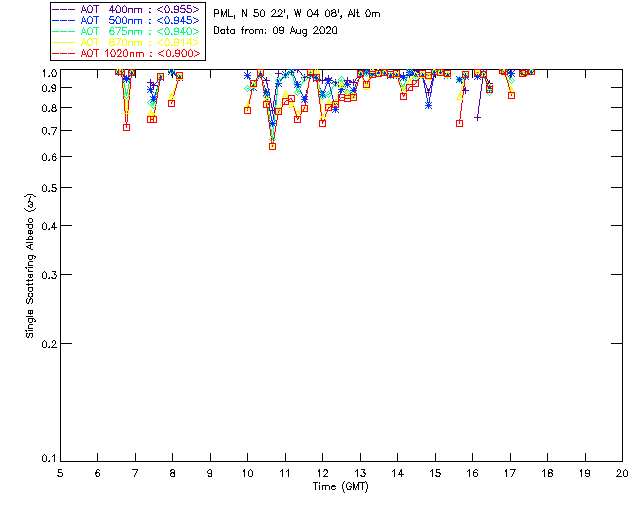Click the x-axis tick label 16
The height and width of the screenshot is (512, 640).
[473, 473]
